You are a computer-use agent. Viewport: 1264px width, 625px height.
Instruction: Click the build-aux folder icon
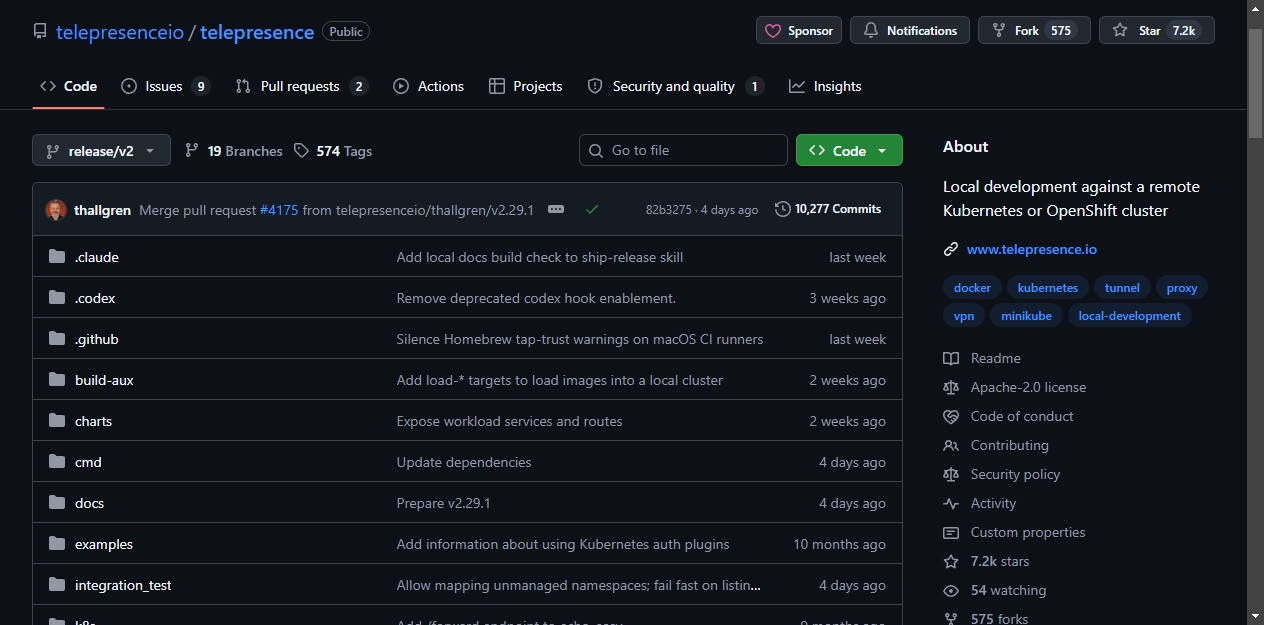tap(57, 380)
